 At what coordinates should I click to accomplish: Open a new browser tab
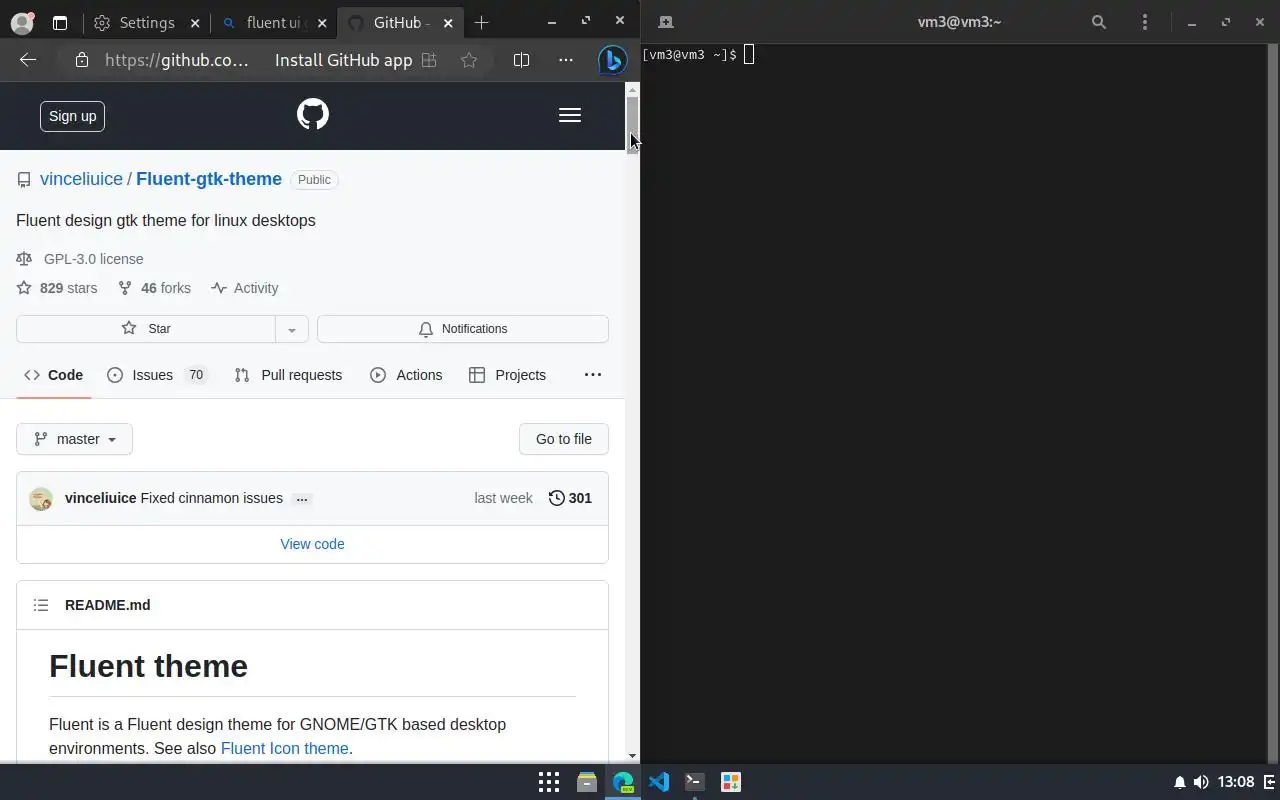pyautogui.click(x=482, y=22)
